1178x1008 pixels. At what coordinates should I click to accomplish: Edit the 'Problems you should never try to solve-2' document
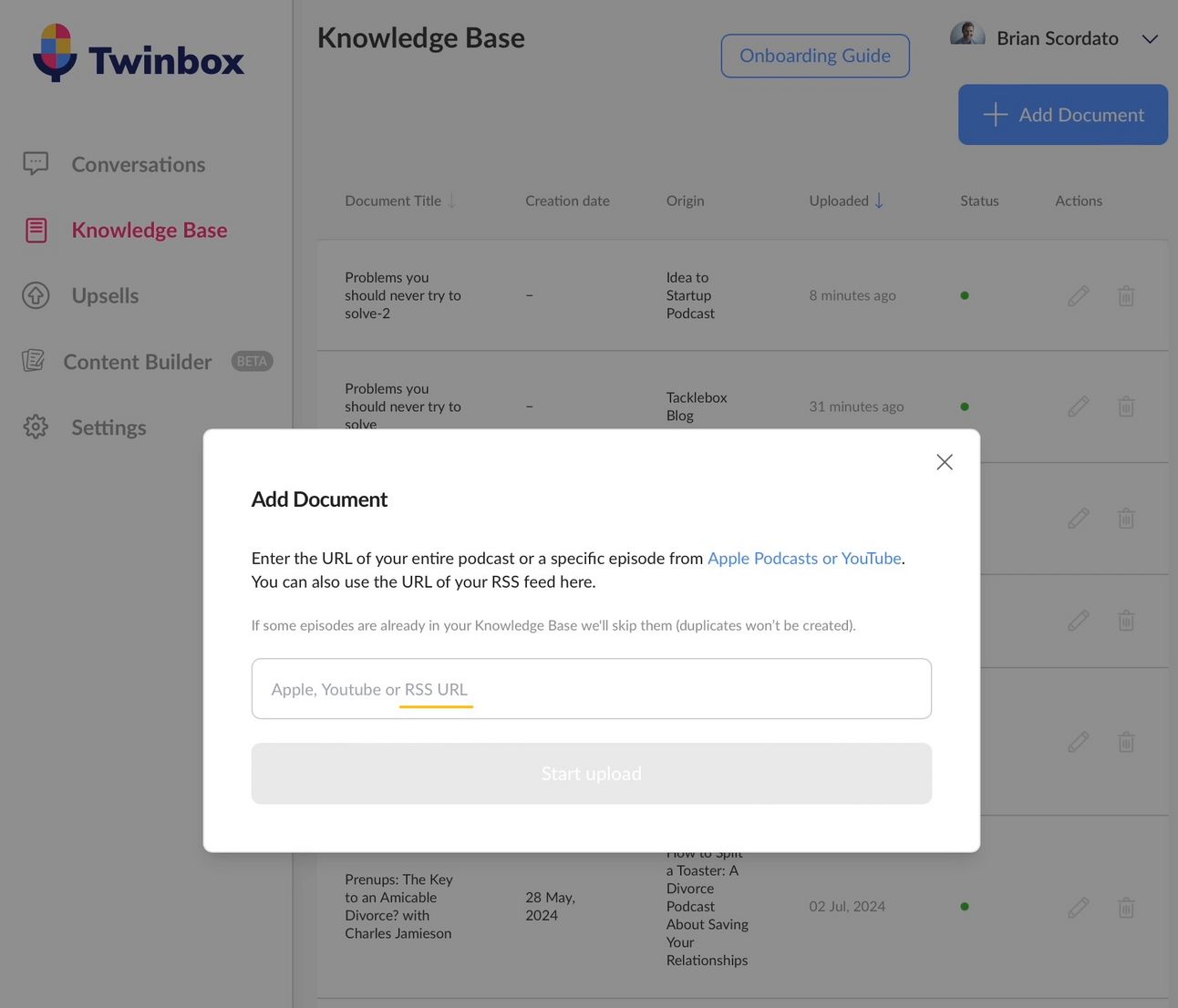point(1079,295)
